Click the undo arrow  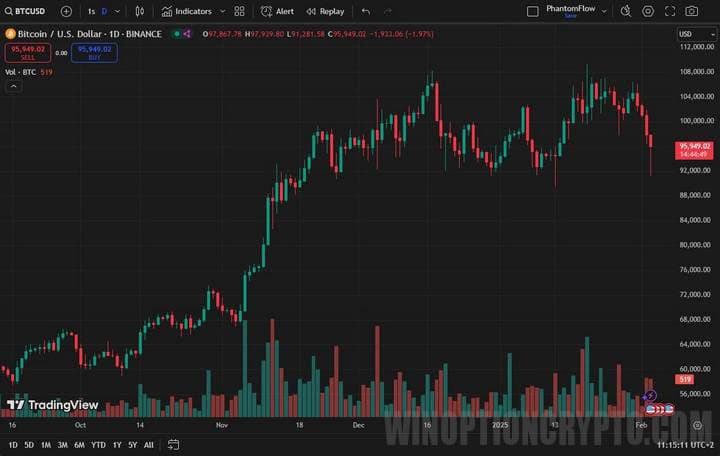coord(365,11)
